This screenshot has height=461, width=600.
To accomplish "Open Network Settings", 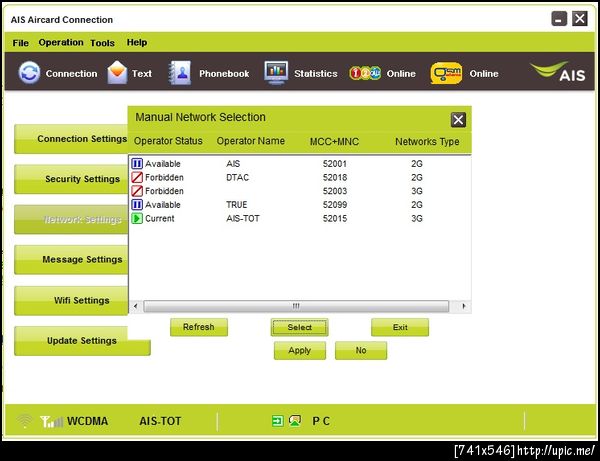I will tap(71, 220).
